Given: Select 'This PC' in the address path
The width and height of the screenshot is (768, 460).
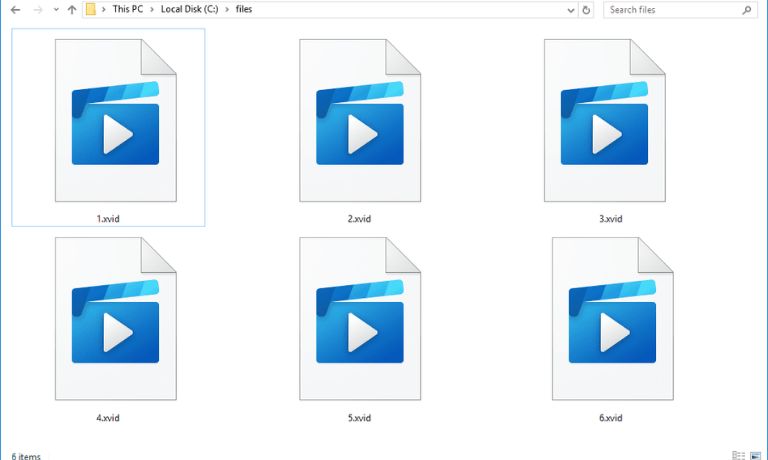Looking at the screenshot, I should click(128, 9).
